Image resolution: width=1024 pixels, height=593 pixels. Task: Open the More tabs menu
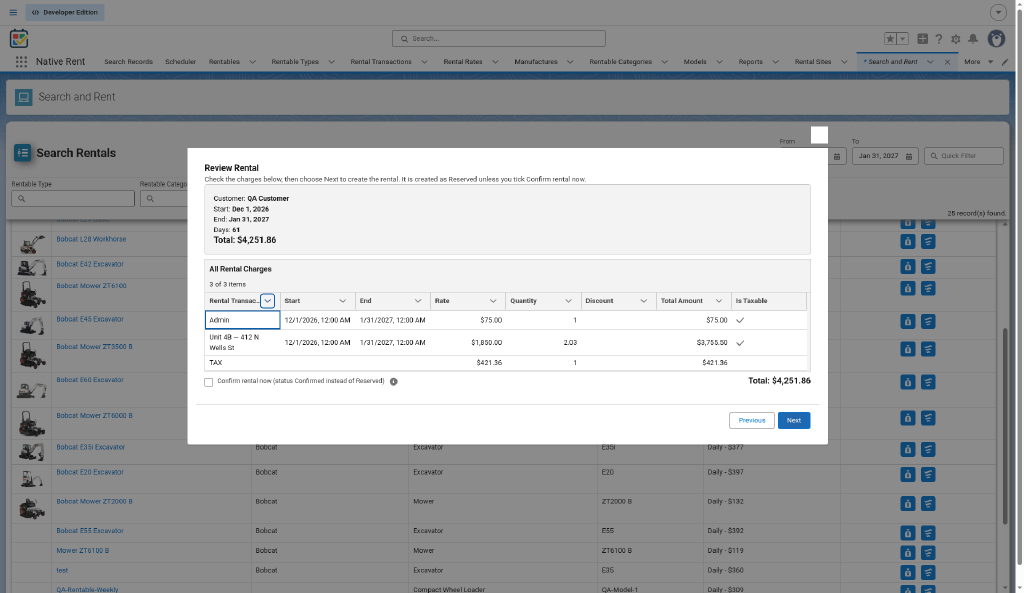point(978,62)
